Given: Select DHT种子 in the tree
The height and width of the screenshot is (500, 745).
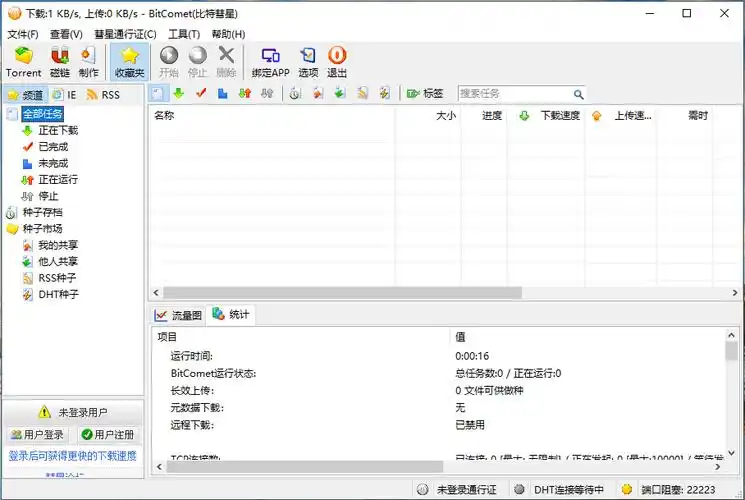Looking at the screenshot, I should [58, 294].
